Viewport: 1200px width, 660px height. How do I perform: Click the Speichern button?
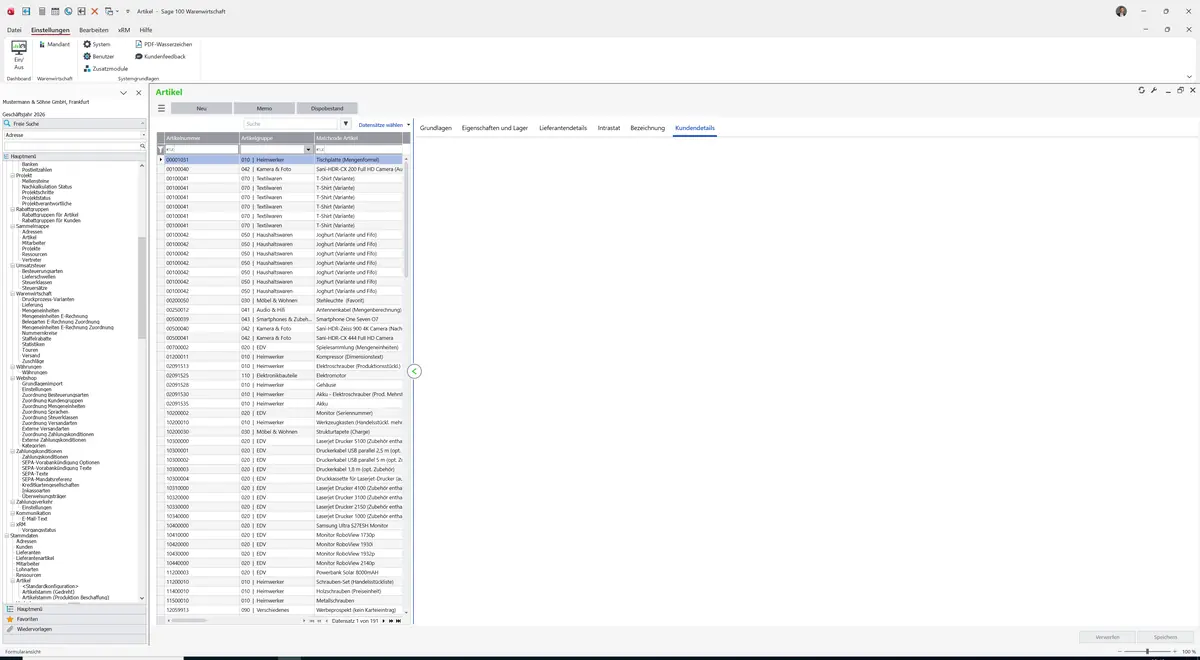[1165, 637]
